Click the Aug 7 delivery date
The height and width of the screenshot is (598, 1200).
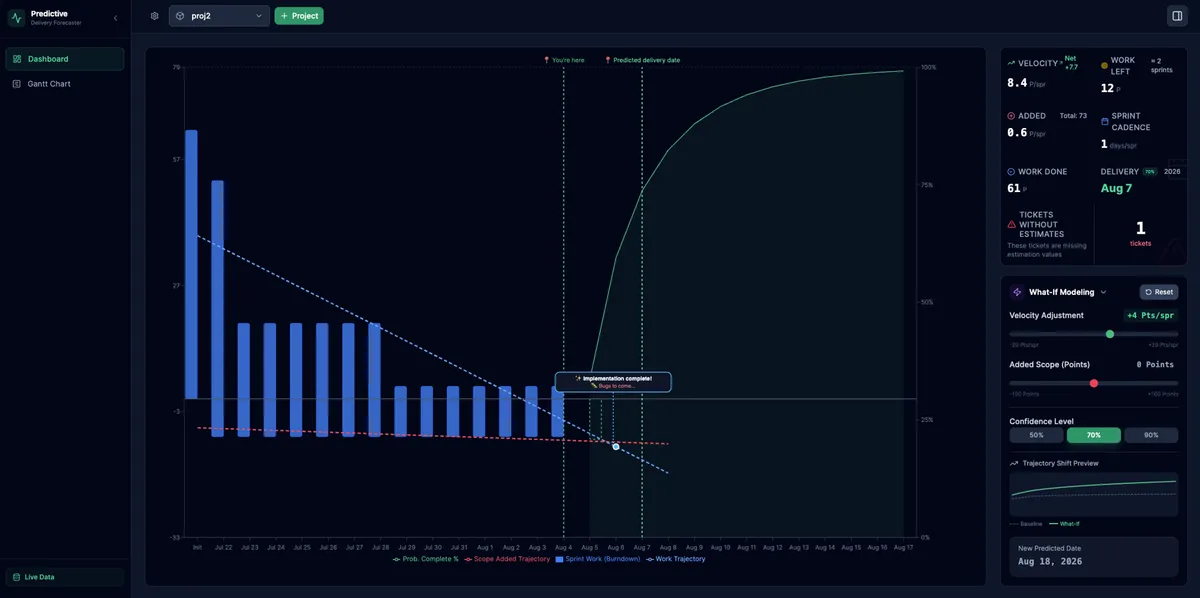1116,188
